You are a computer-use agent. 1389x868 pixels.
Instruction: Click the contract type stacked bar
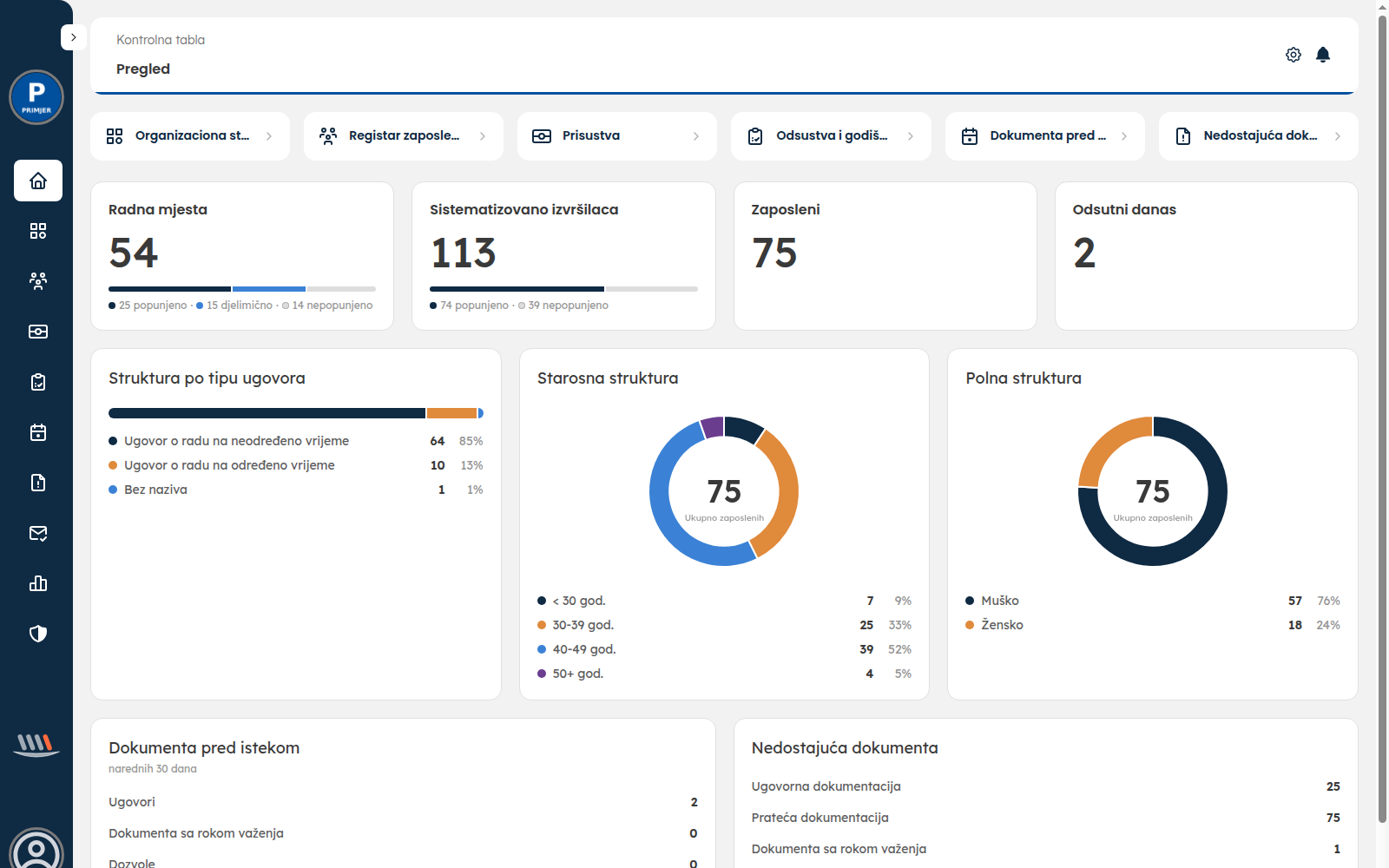coord(296,413)
